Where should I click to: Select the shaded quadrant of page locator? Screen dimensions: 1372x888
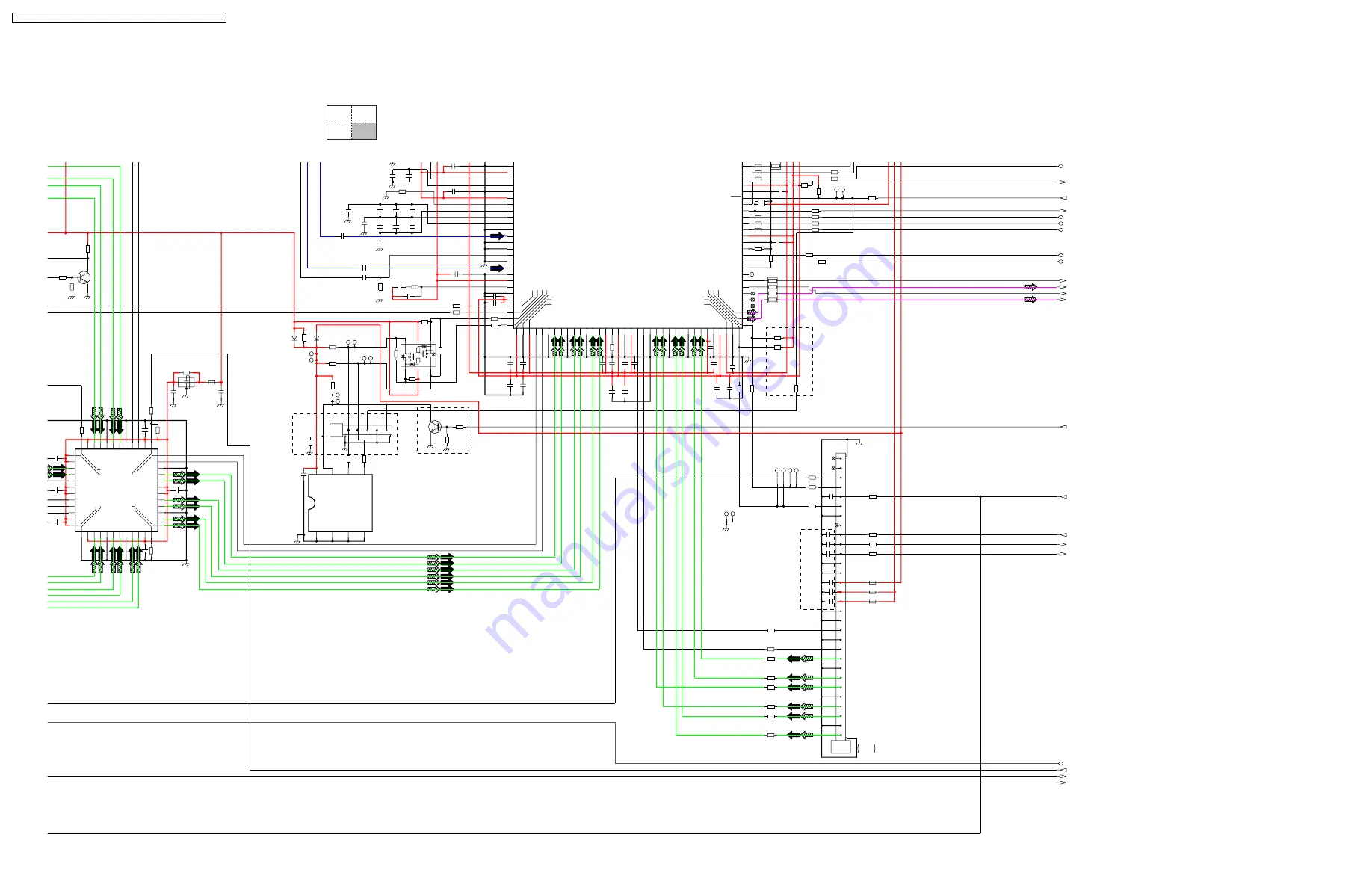[x=364, y=132]
